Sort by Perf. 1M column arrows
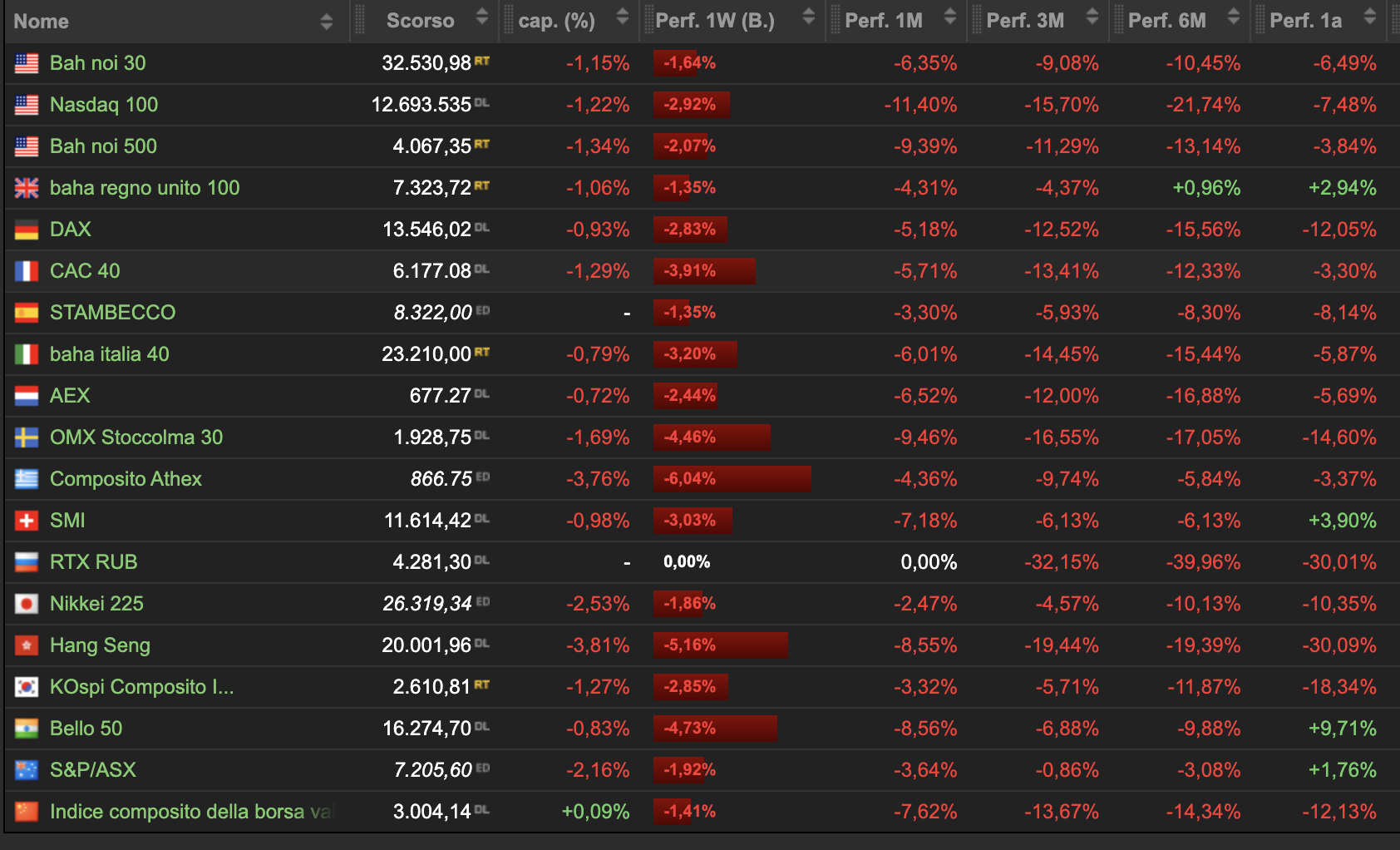Screen dimensions: 1400x850 950,17
